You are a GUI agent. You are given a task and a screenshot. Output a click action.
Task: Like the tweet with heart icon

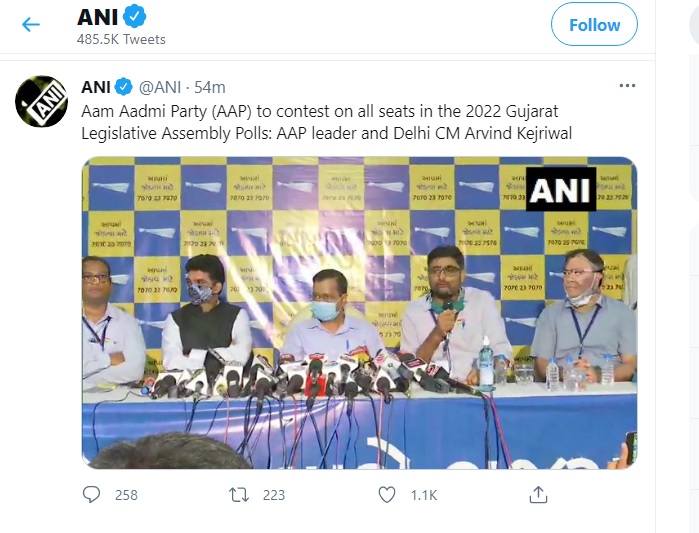(x=387, y=495)
